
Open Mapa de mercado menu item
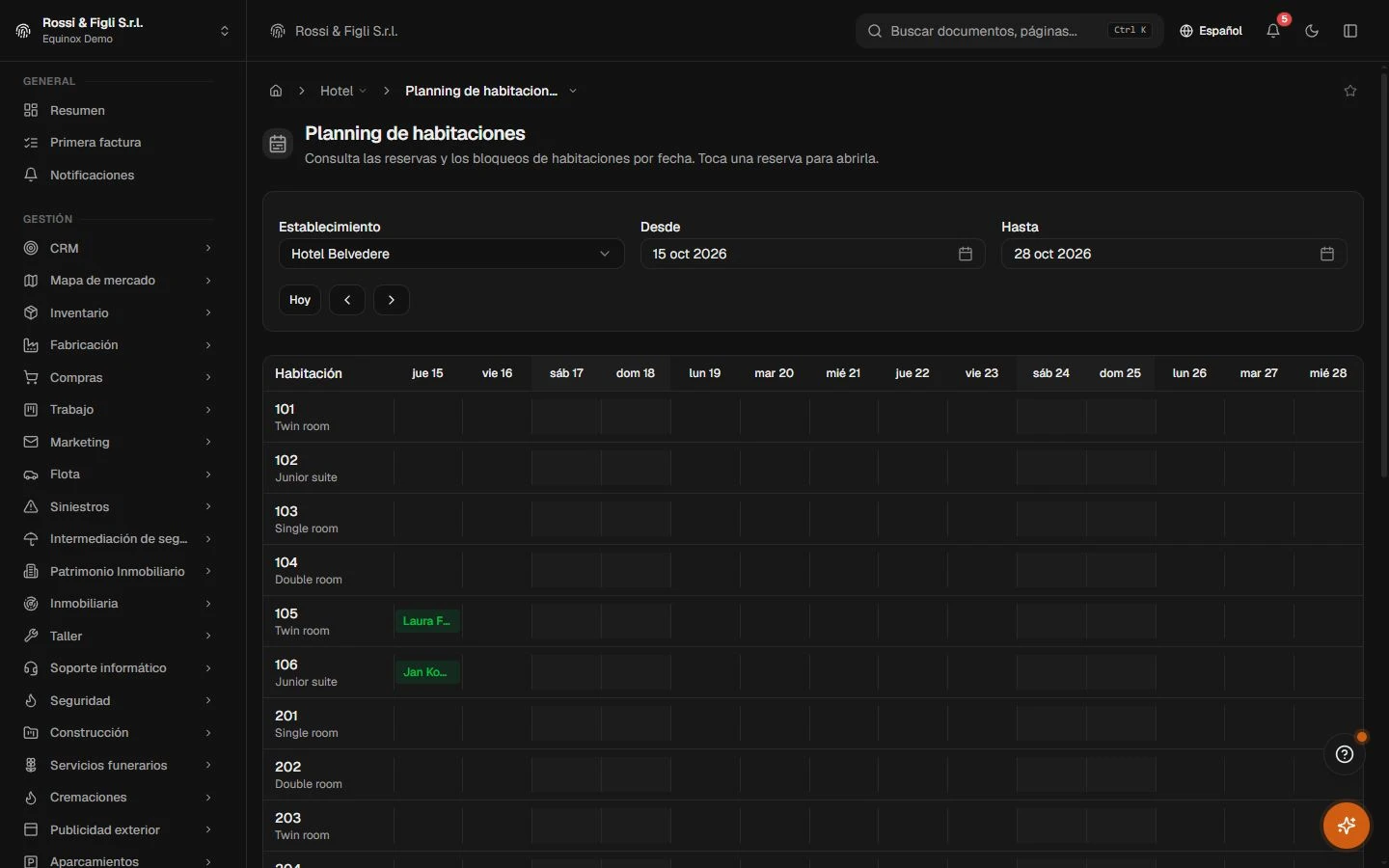coord(118,281)
